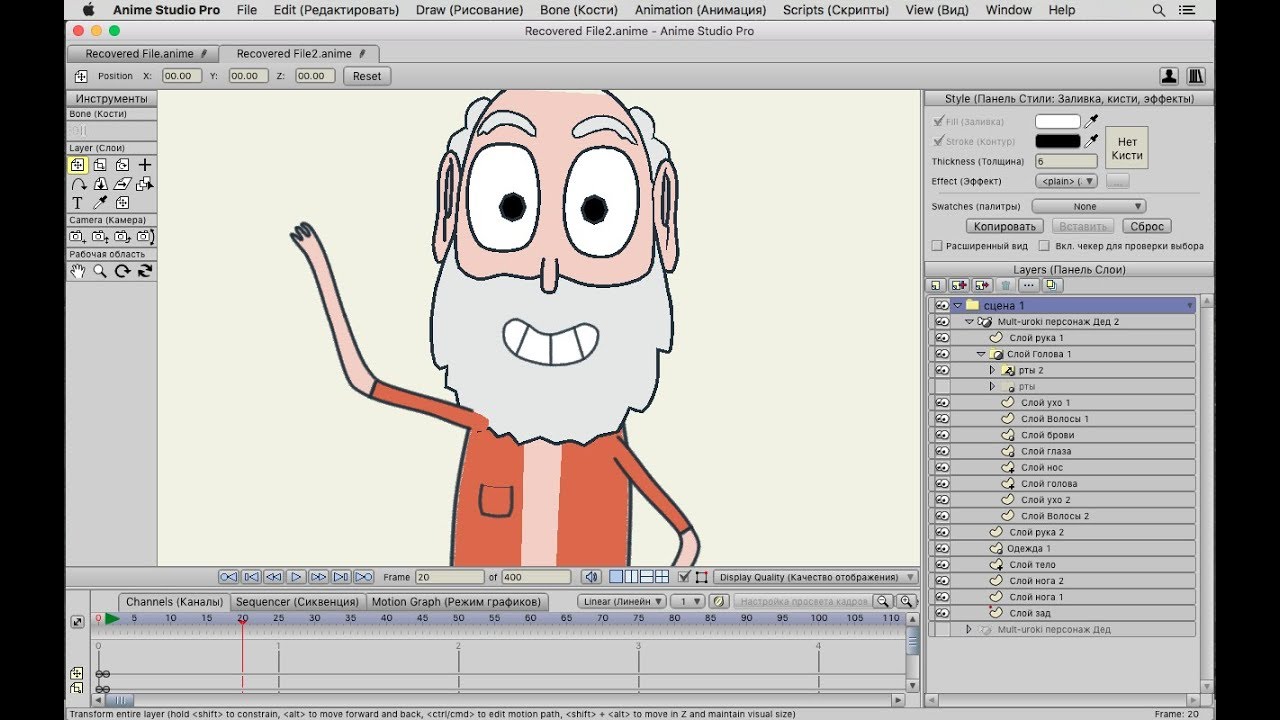
Task: Open the Linear interpolation dropdown
Action: click(x=622, y=601)
